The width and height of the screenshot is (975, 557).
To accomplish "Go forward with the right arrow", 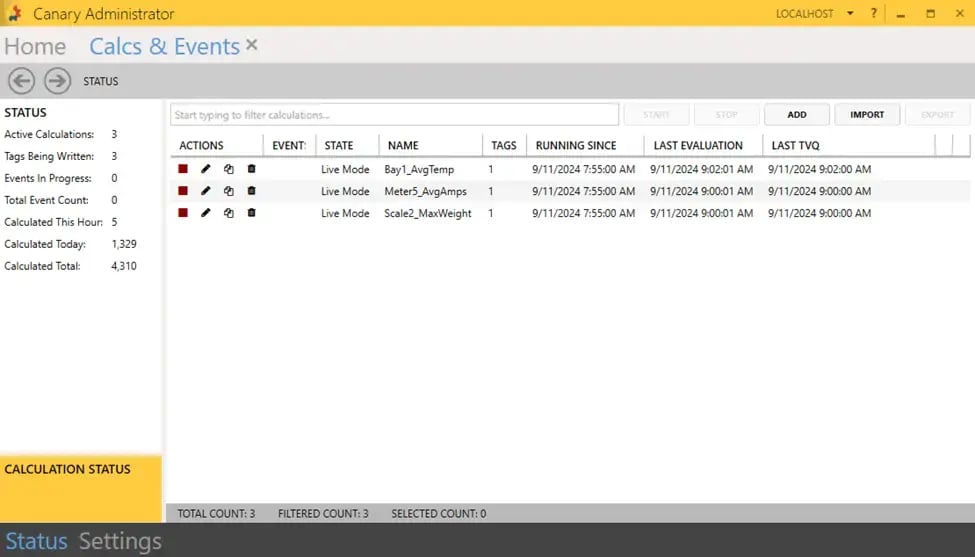I will click(58, 81).
